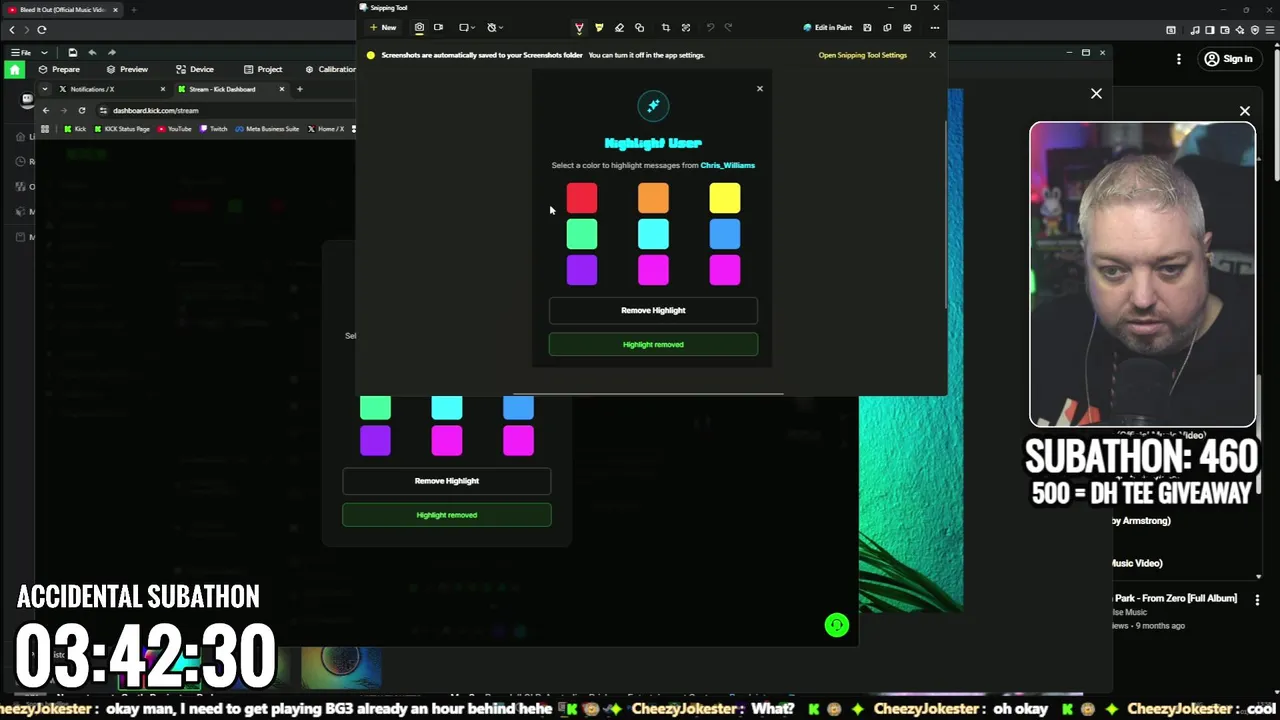Open Snipping Tool See more menu

[934, 27]
